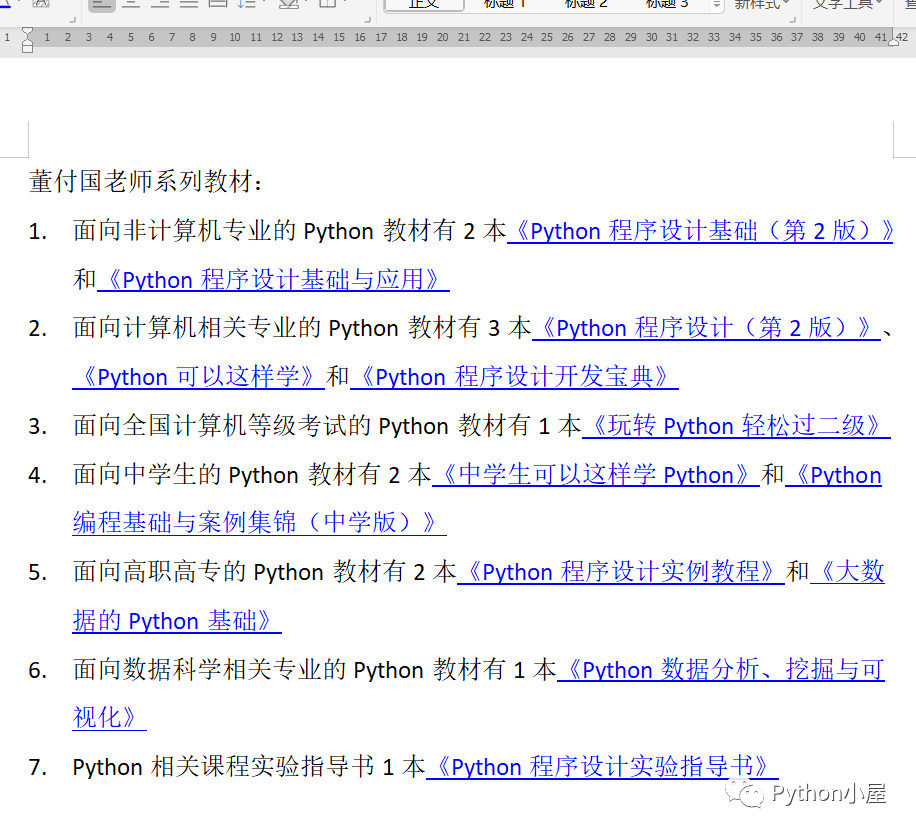Follow link 《中学生可以这样学 Python》

(596, 474)
